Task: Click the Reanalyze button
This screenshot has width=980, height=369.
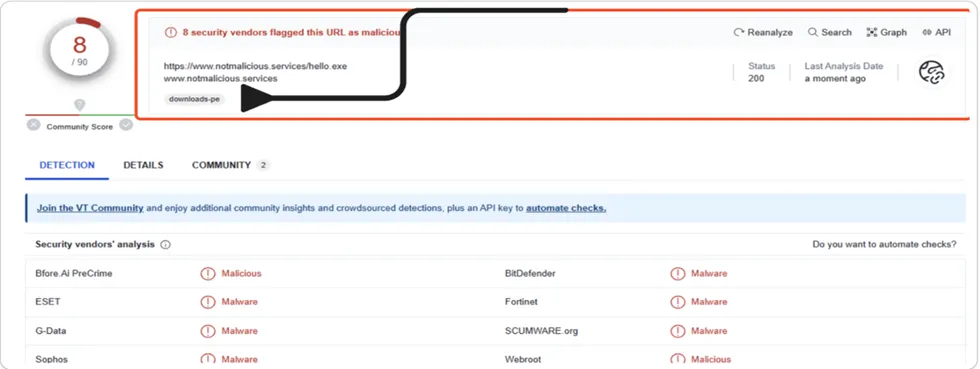Action: [x=763, y=33]
